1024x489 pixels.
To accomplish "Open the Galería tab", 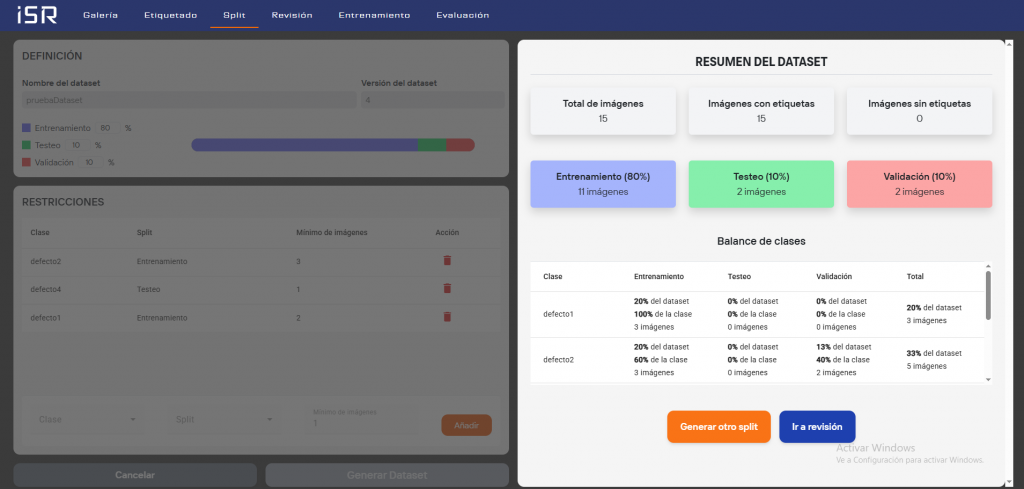I will pos(100,16).
